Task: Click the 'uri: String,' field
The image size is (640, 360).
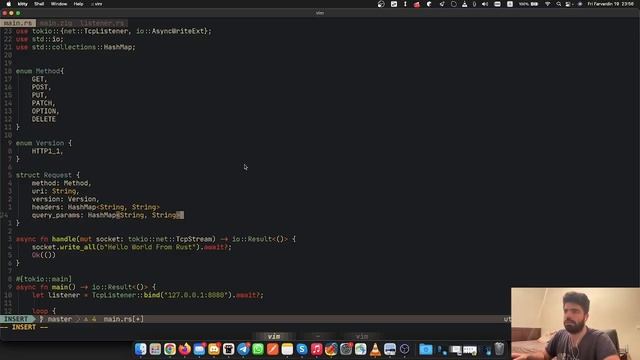Action: point(56,191)
